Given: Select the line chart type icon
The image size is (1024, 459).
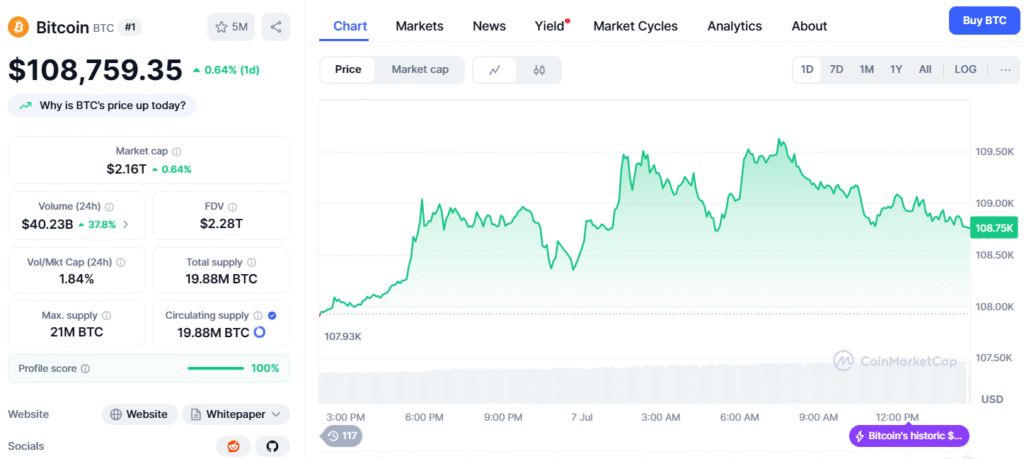Looking at the screenshot, I should [x=494, y=70].
